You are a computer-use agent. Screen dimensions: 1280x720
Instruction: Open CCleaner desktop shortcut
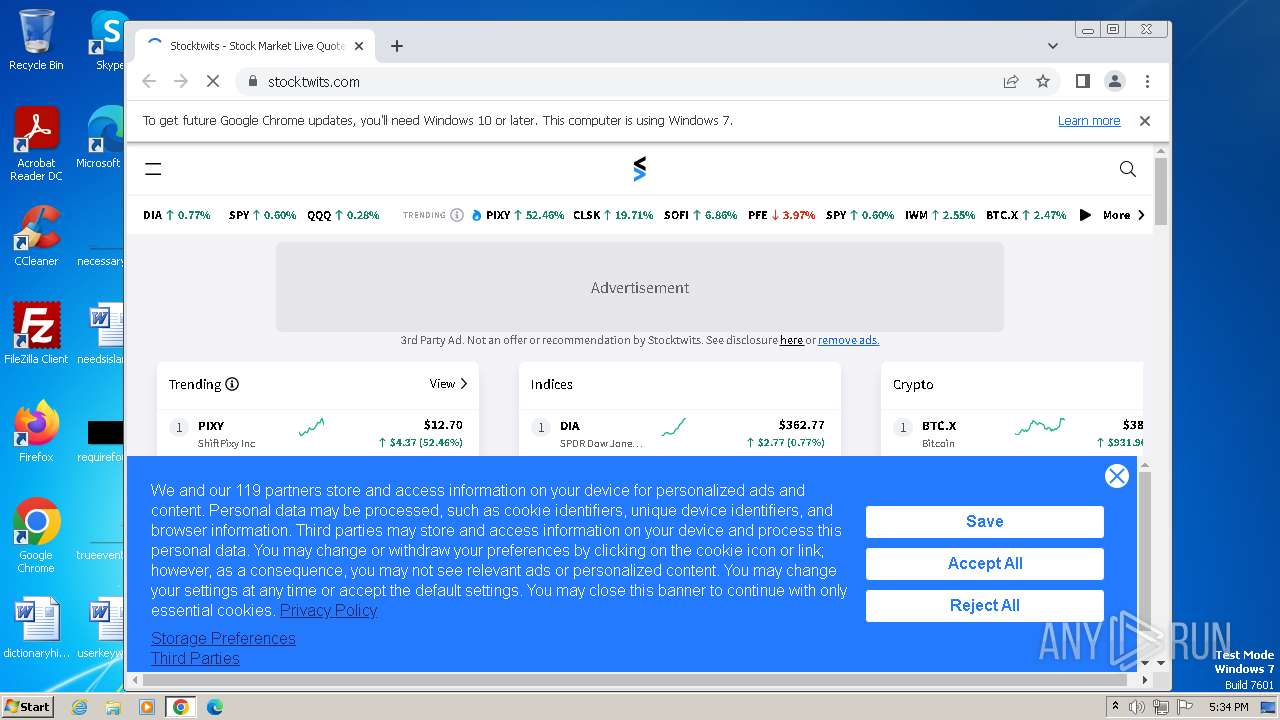click(36, 236)
